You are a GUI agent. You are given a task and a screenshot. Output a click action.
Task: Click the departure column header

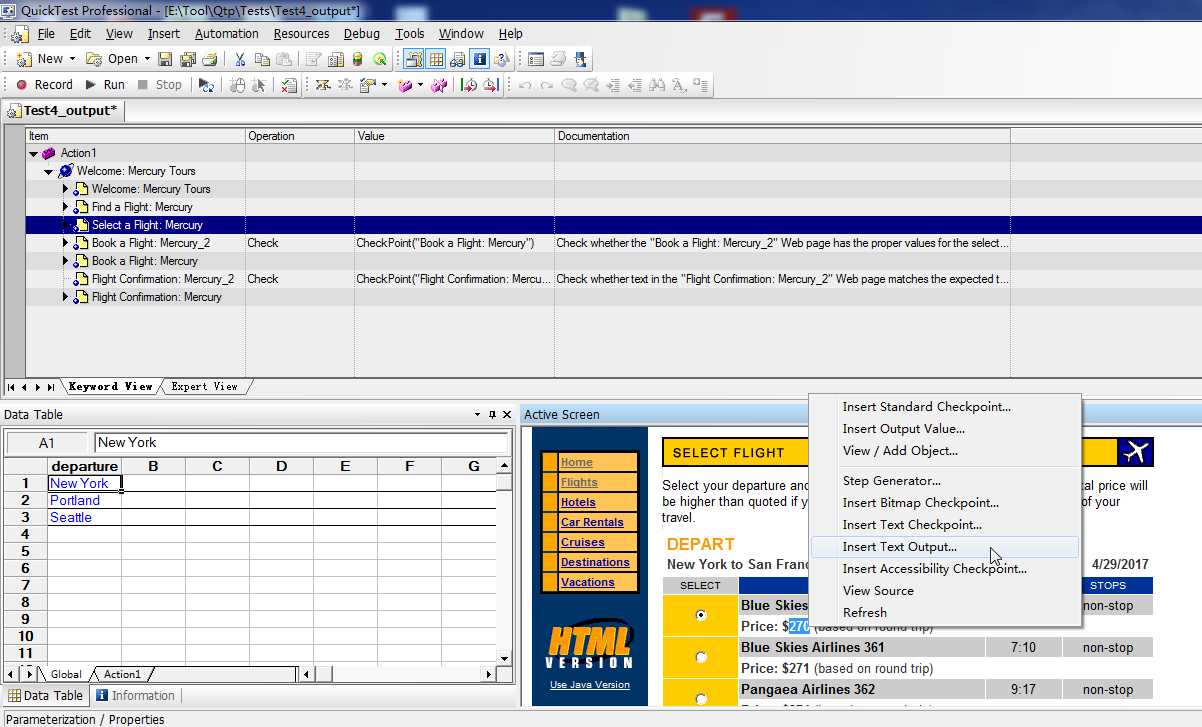pos(85,467)
